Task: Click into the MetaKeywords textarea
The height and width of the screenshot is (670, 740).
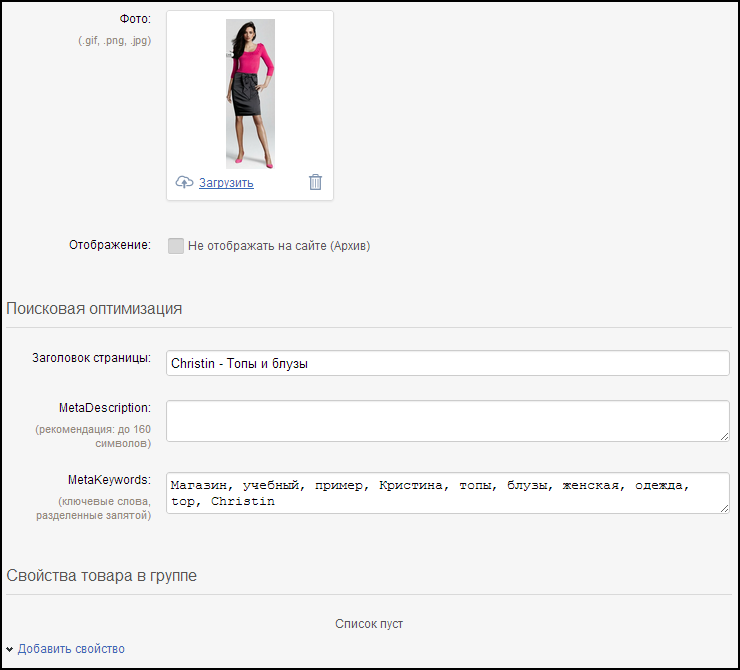Action: (447, 493)
